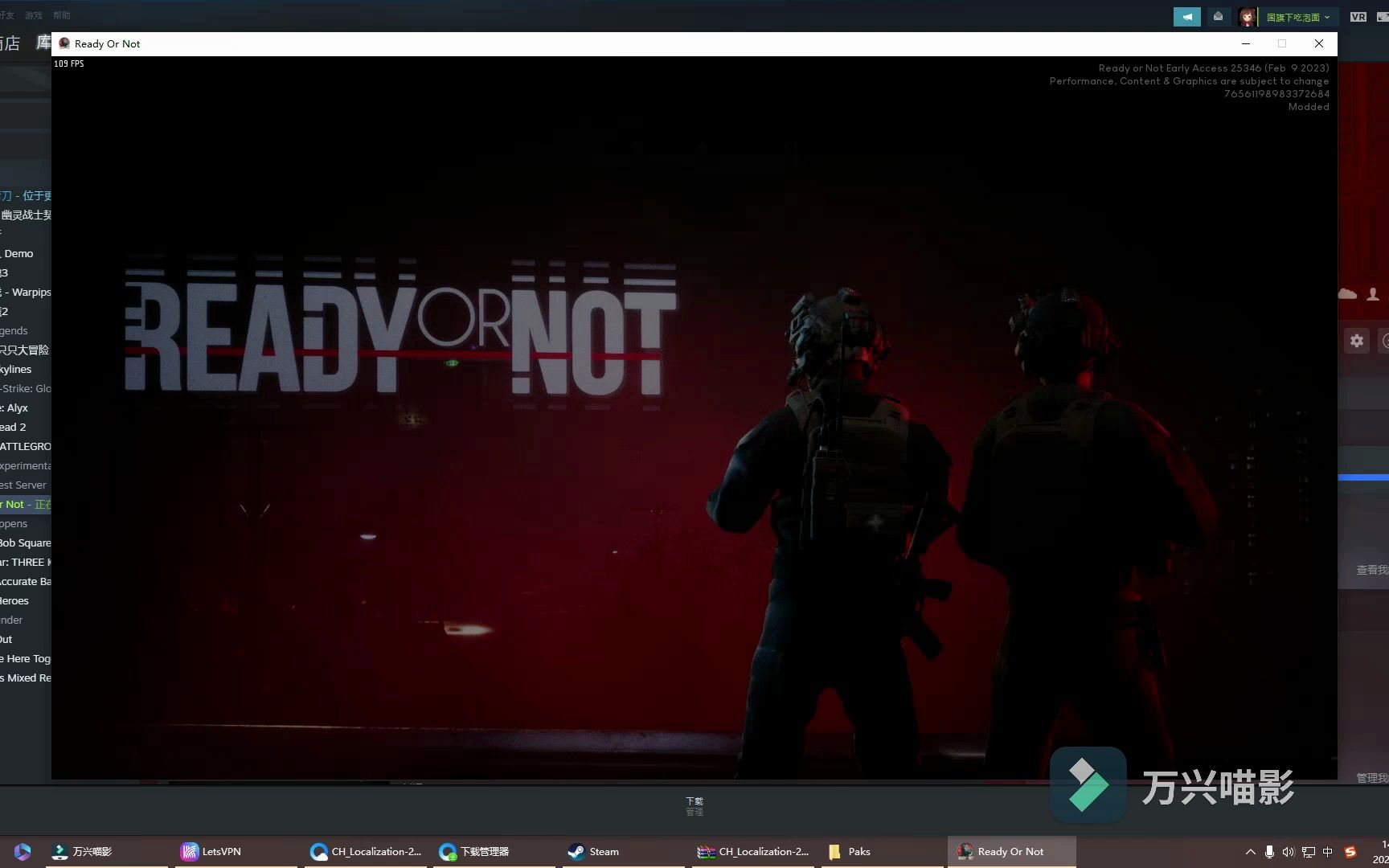Select the 只只大冒险 library entry
This screenshot has height=868, width=1389.
pyautogui.click(x=26, y=350)
